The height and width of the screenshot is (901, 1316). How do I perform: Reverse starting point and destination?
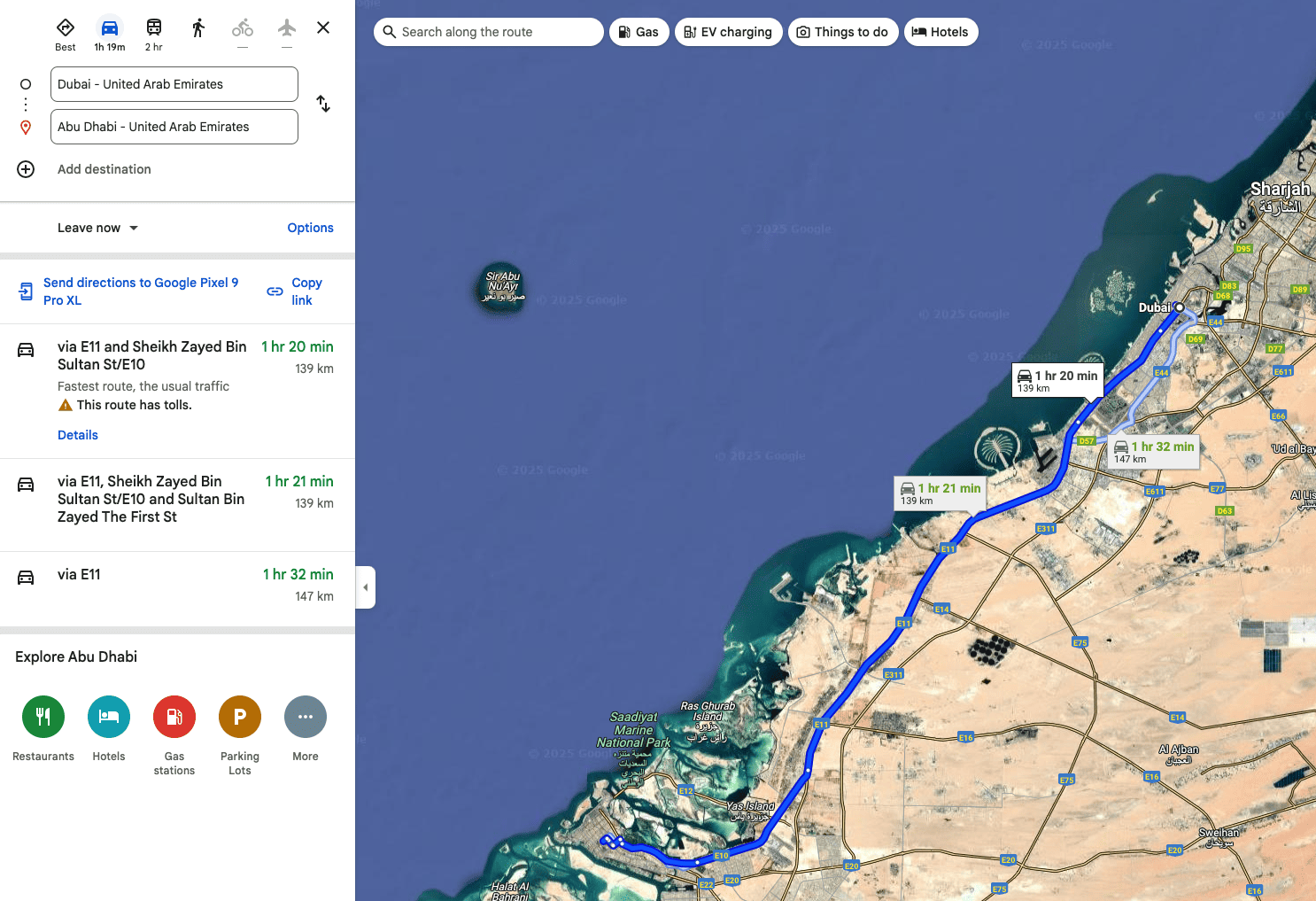(323, 104)
